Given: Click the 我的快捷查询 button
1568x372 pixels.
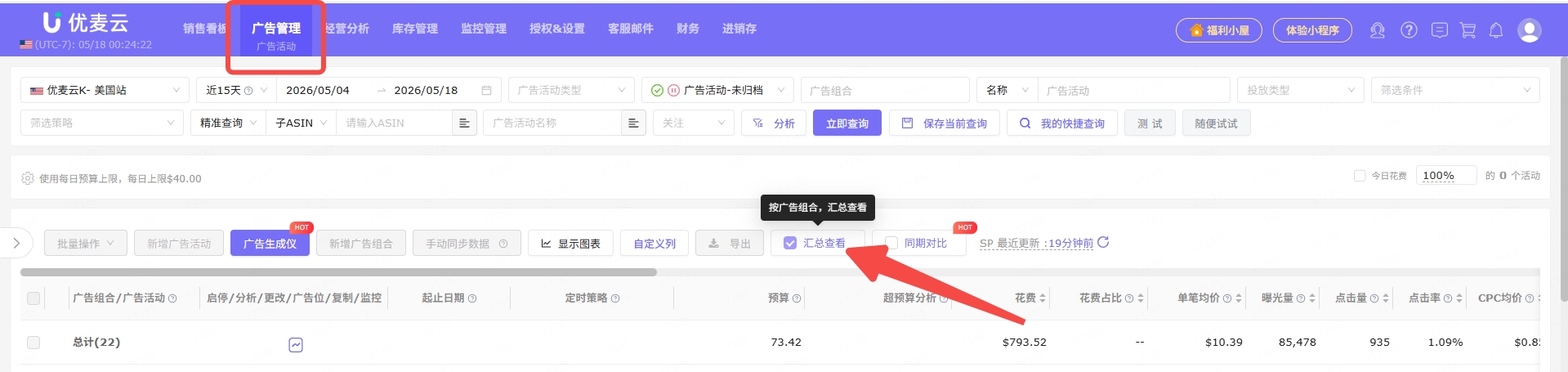Looking at the screenshot, I should point(1062,123).
